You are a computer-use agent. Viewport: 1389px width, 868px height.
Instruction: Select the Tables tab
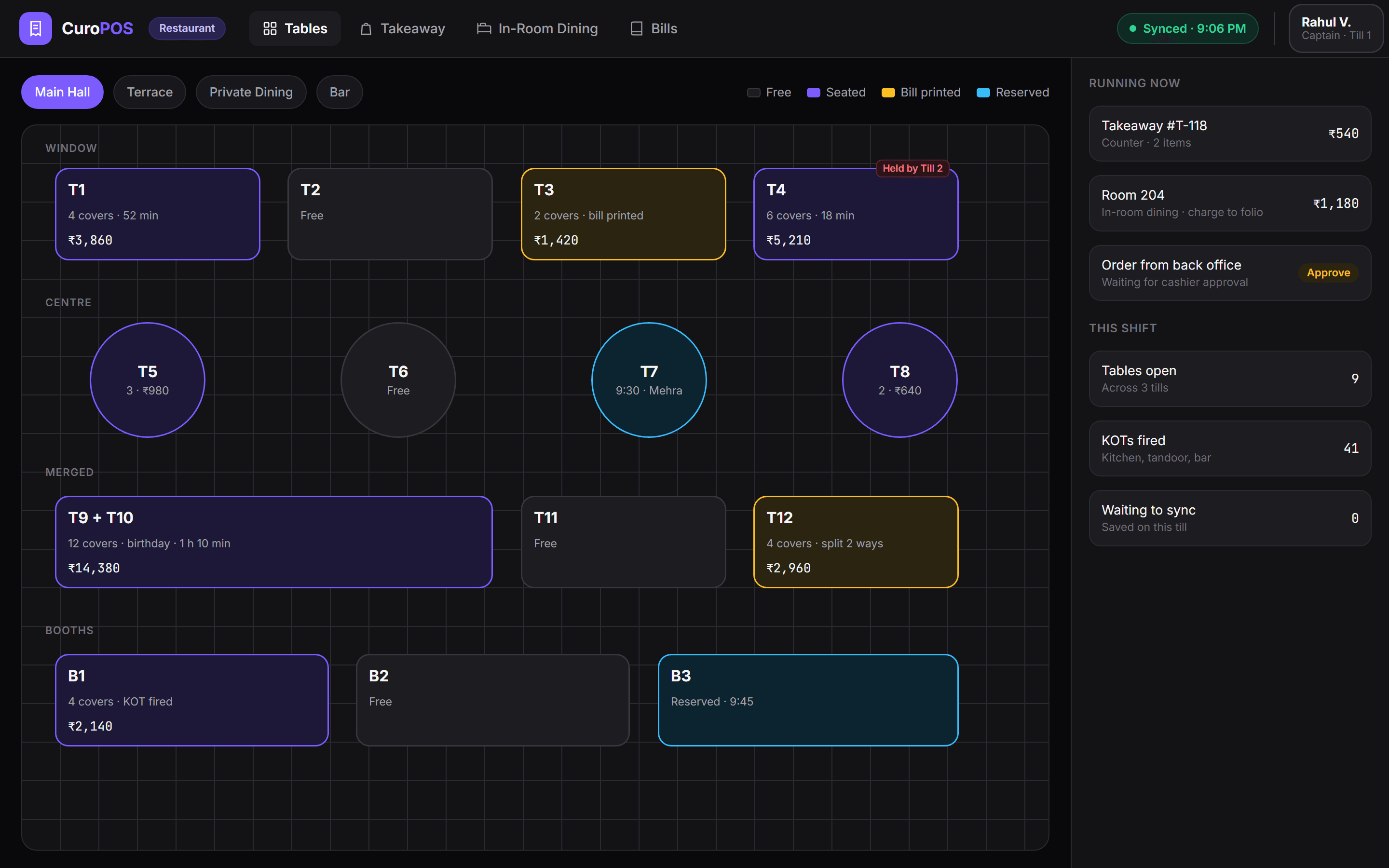click(295, 28)
